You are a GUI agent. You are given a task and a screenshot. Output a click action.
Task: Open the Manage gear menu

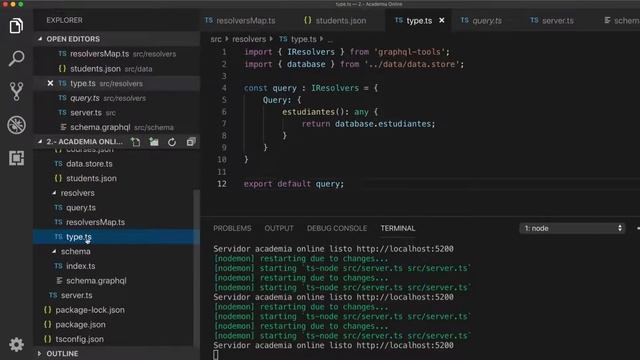[16, 344]
